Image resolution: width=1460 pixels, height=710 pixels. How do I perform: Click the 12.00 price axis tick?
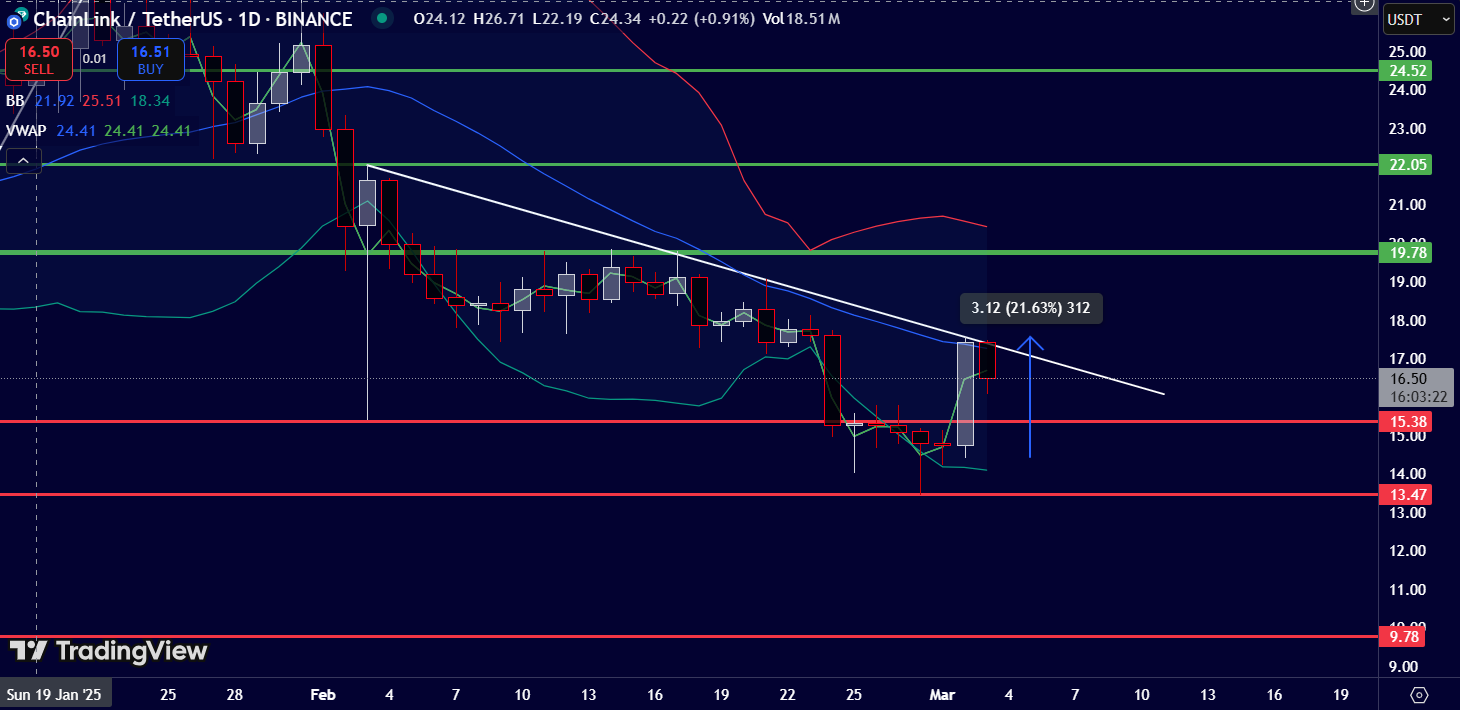[x=1407, y=551]
